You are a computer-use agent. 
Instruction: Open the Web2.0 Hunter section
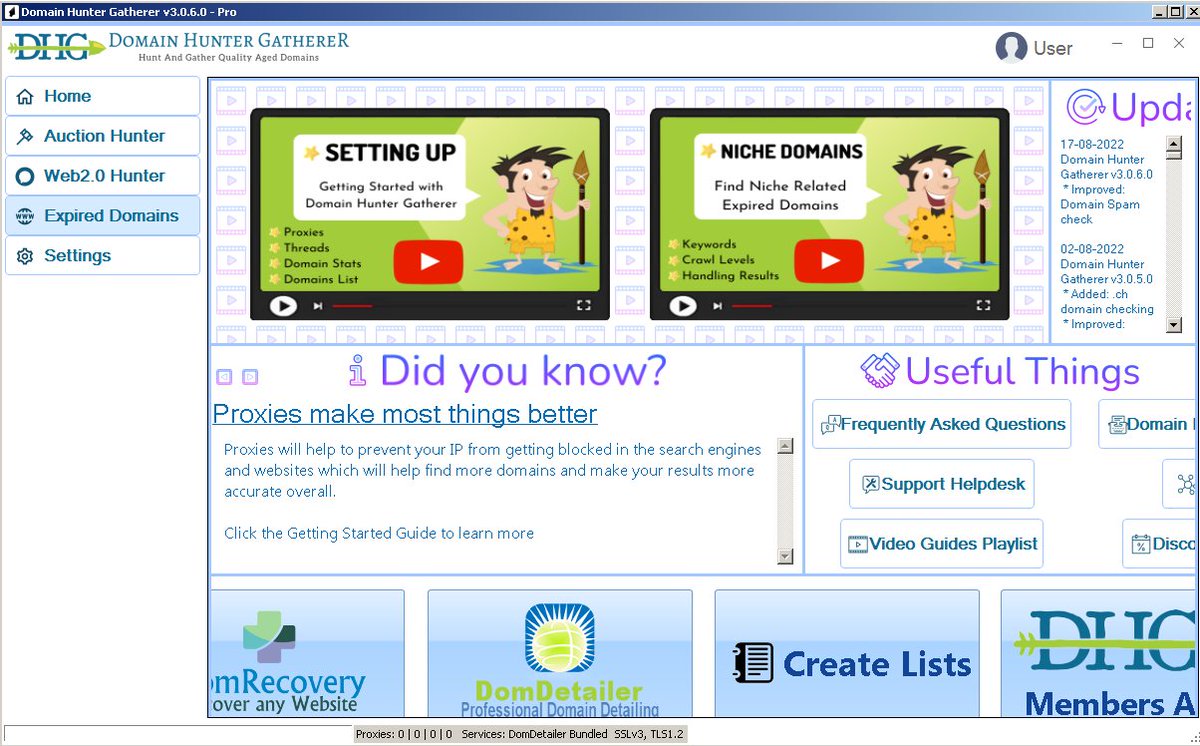[x=102, y=176]
